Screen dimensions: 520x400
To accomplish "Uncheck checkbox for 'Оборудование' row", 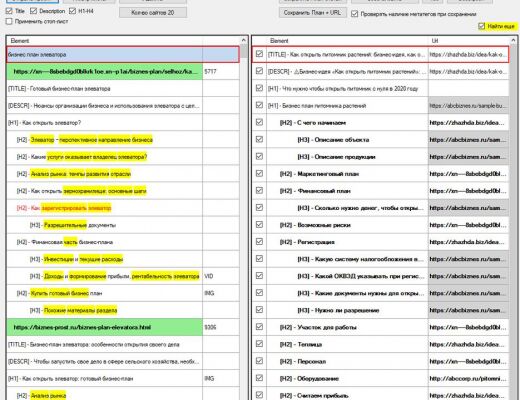I will point(259,378).
